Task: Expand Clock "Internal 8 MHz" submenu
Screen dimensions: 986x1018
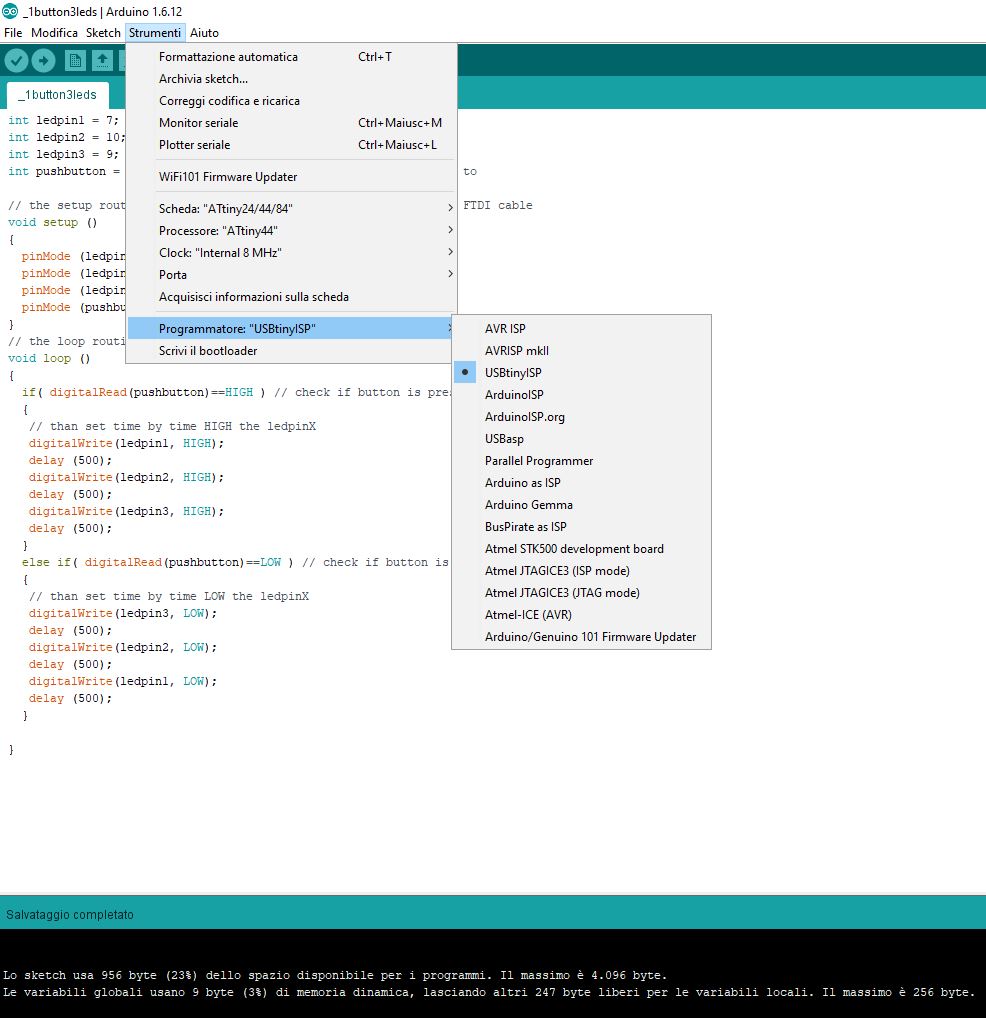Action: coord(291,253)
